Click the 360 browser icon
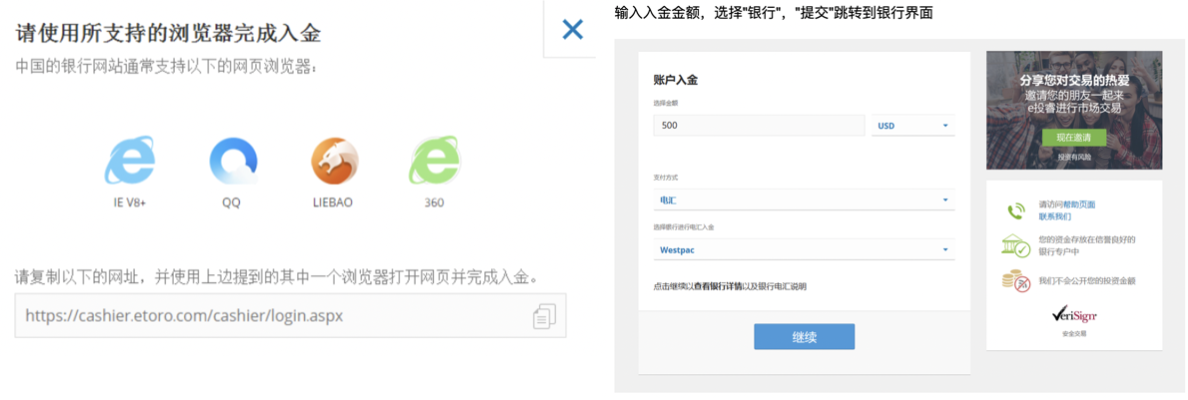 tap(433, 161)
